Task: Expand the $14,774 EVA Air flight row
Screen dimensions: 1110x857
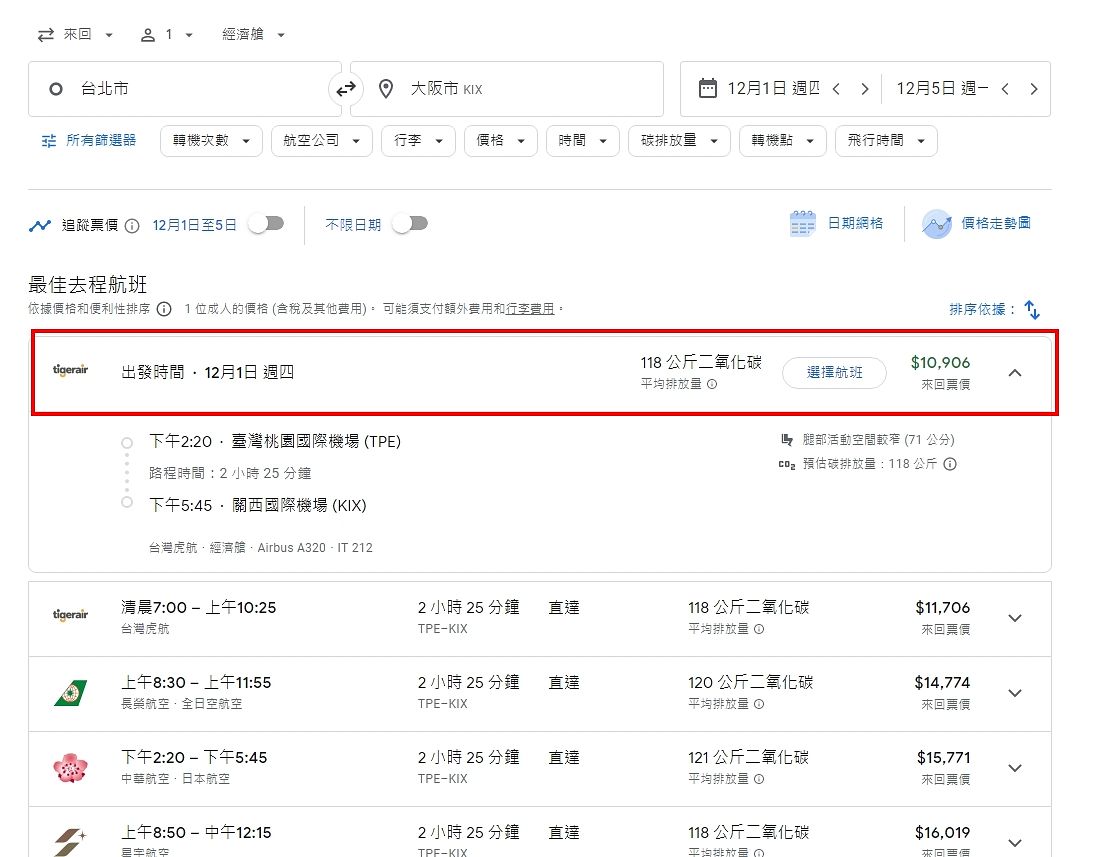Action: 1015,693
